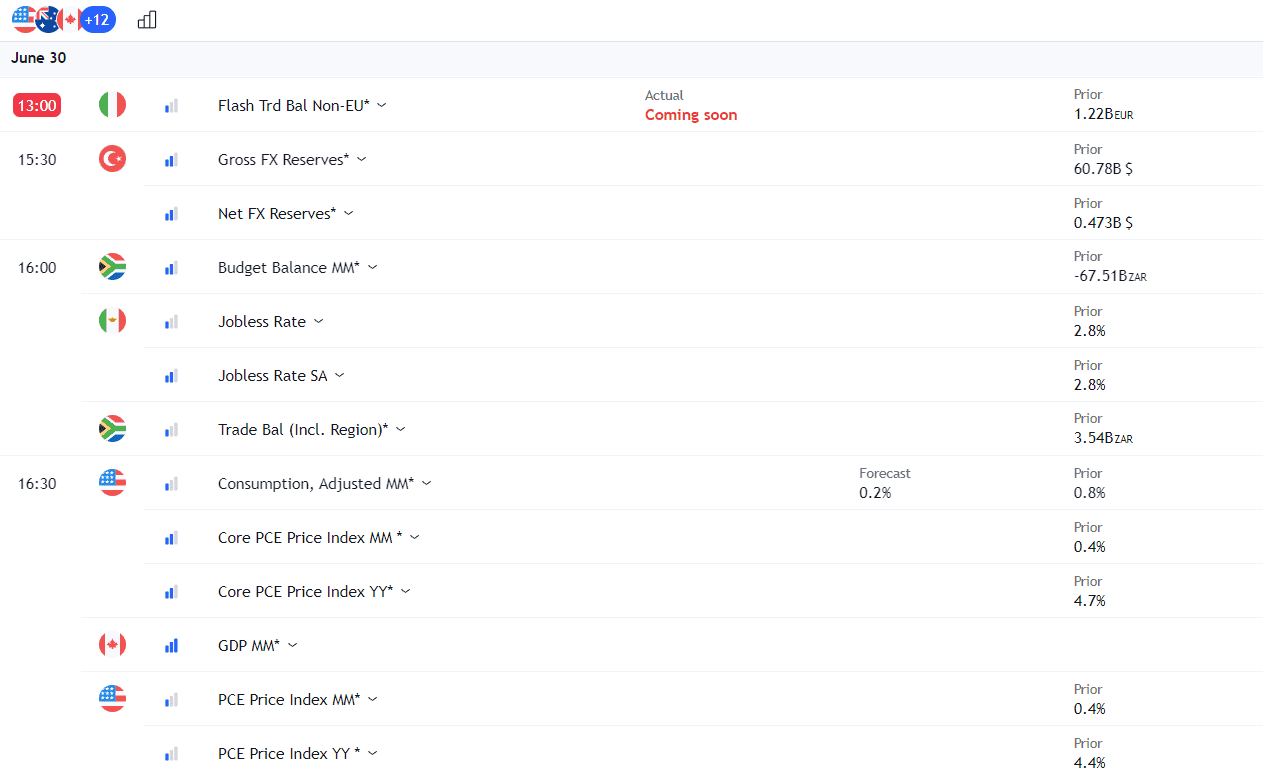
Task: Expand Gross FX Reserves chevron
Action: point(361,159)
